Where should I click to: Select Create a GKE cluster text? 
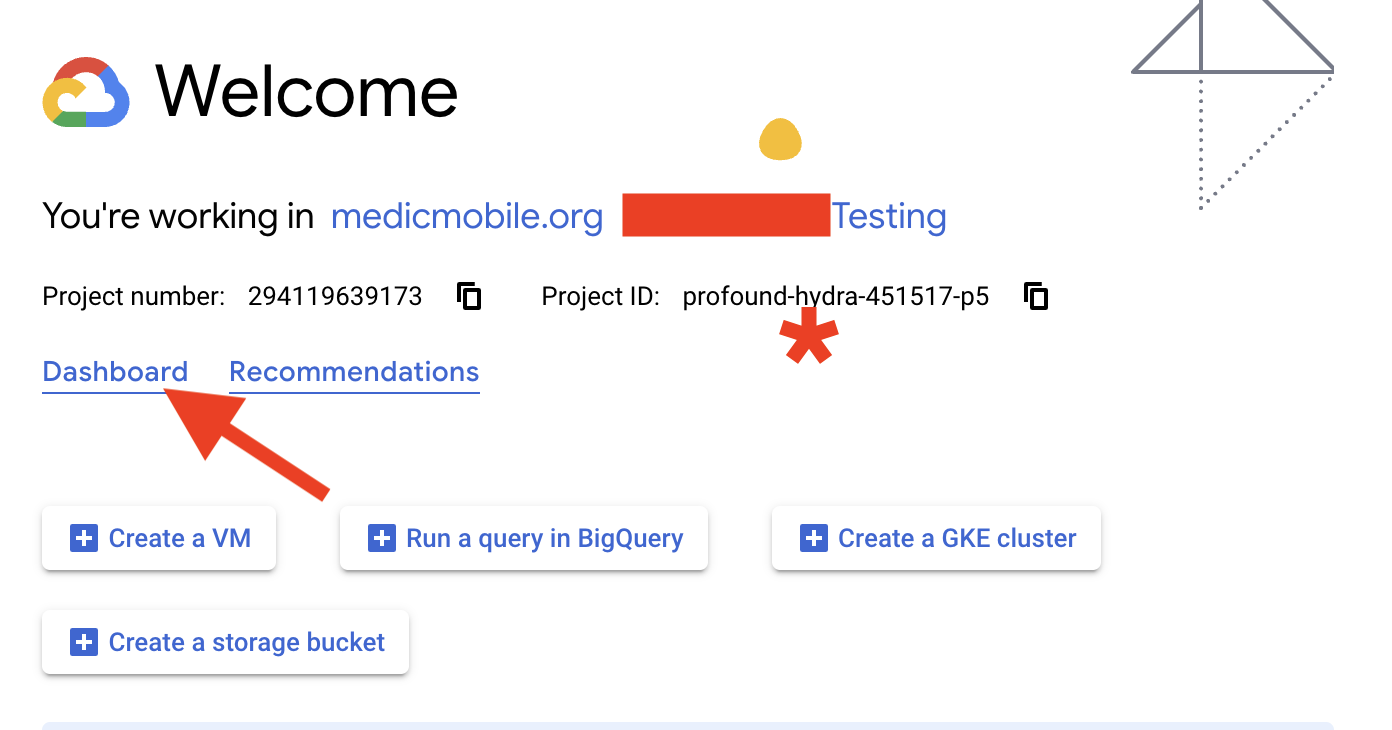pyautogui.click(x=957, y=538)
